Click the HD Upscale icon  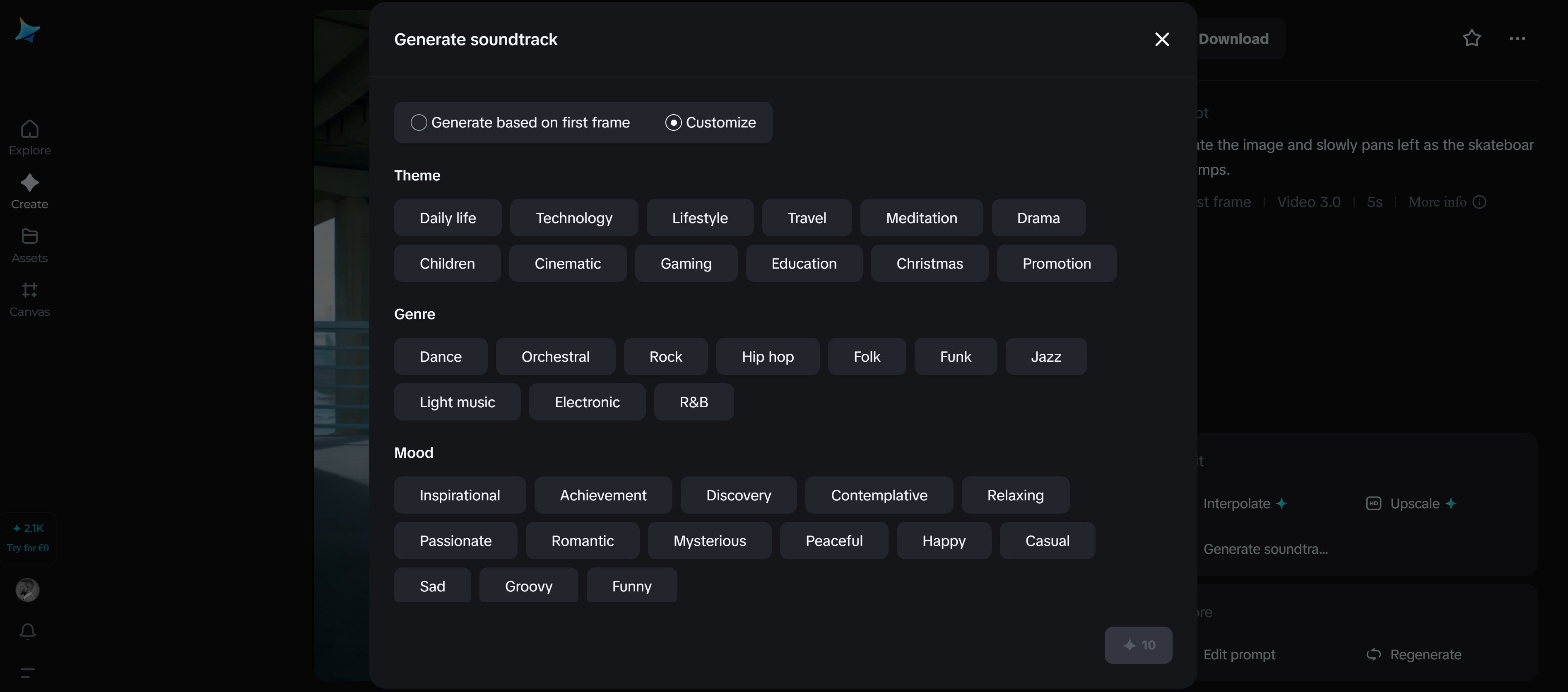point(1374,503)
